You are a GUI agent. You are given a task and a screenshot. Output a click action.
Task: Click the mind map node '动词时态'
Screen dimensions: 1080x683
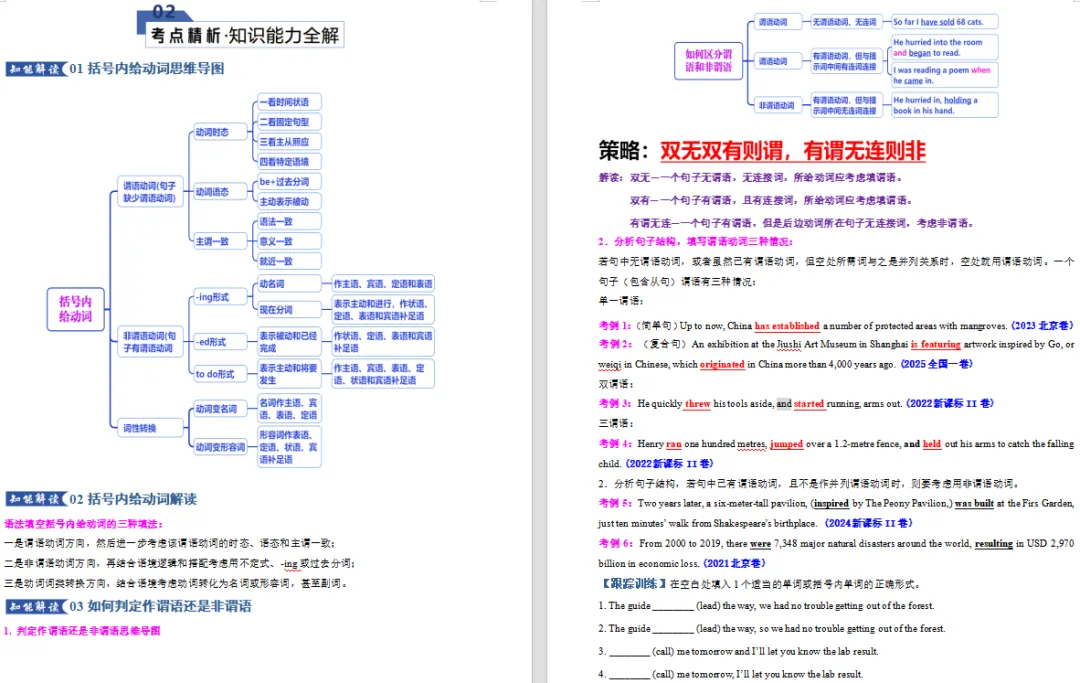tap(218, 132)
